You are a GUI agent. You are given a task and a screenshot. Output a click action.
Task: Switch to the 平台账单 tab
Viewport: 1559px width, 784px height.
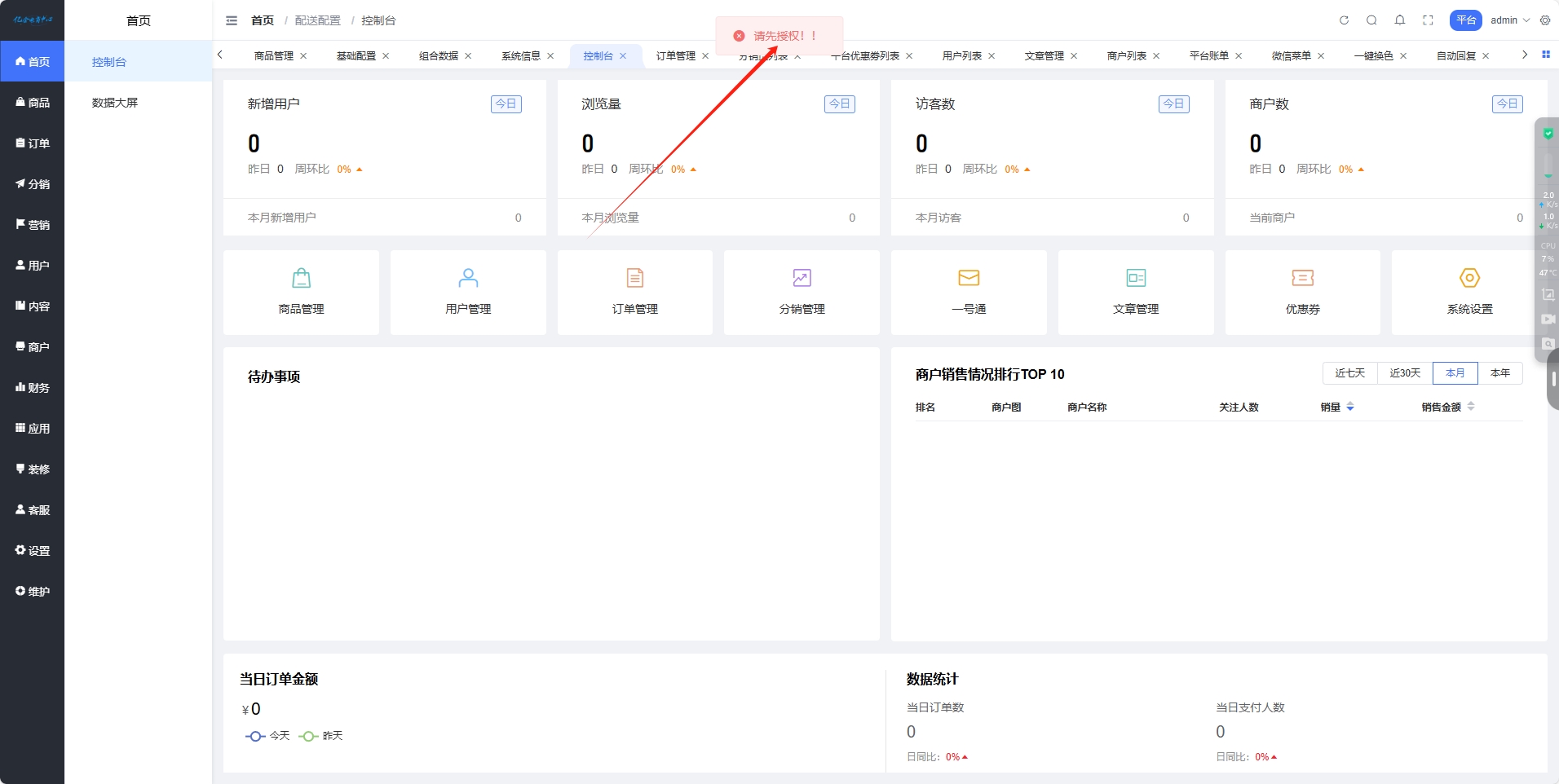click(x=1209, y=56)
